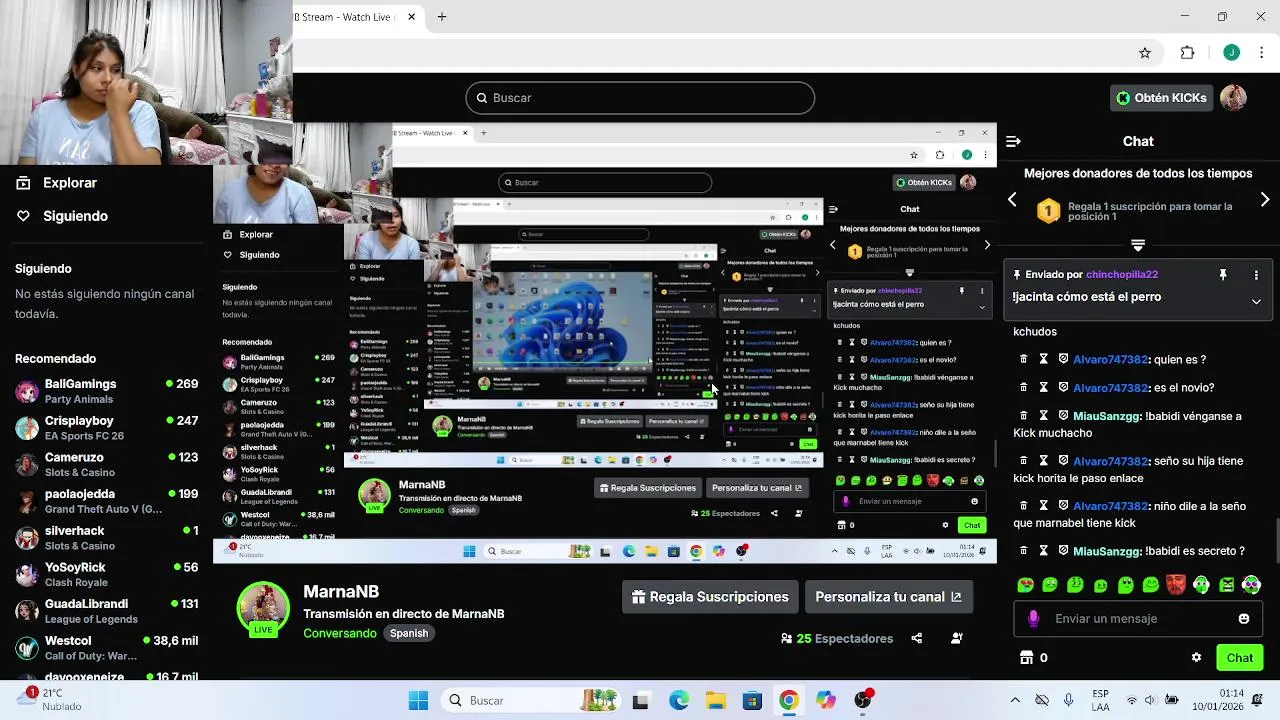Open Copilot from the taskbar
1280x720 pixels.
[x=826, y=700]
